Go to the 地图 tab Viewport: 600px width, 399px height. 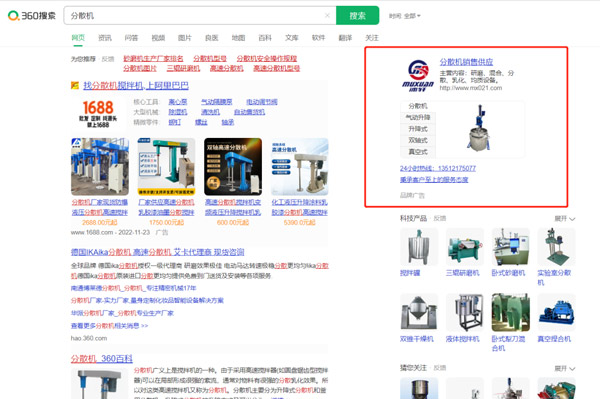pos(238,37)
